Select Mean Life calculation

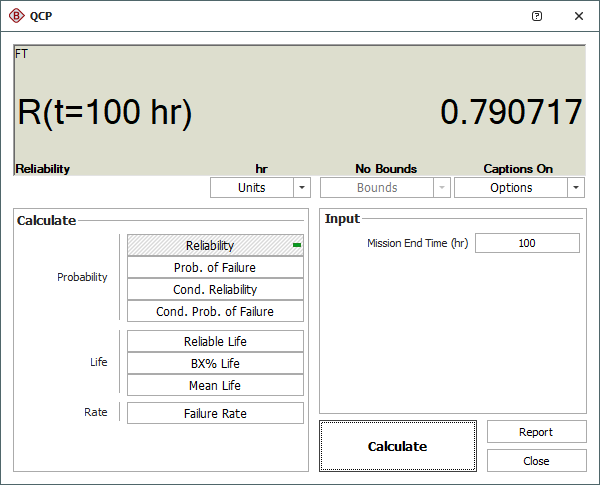pyautogui.click(x=215, y=385)
